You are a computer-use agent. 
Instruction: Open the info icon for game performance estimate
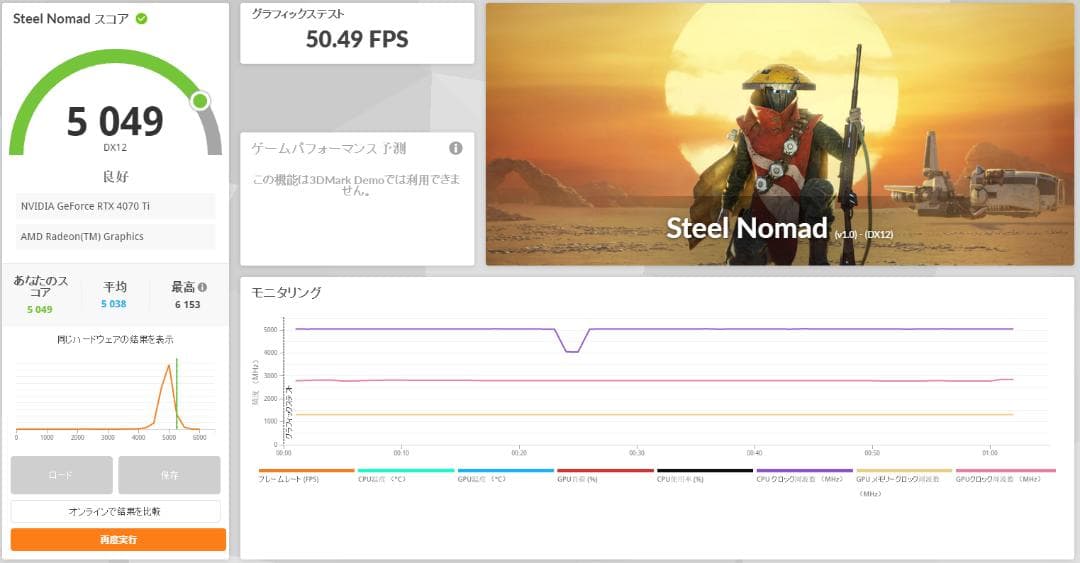coord(455,148)
